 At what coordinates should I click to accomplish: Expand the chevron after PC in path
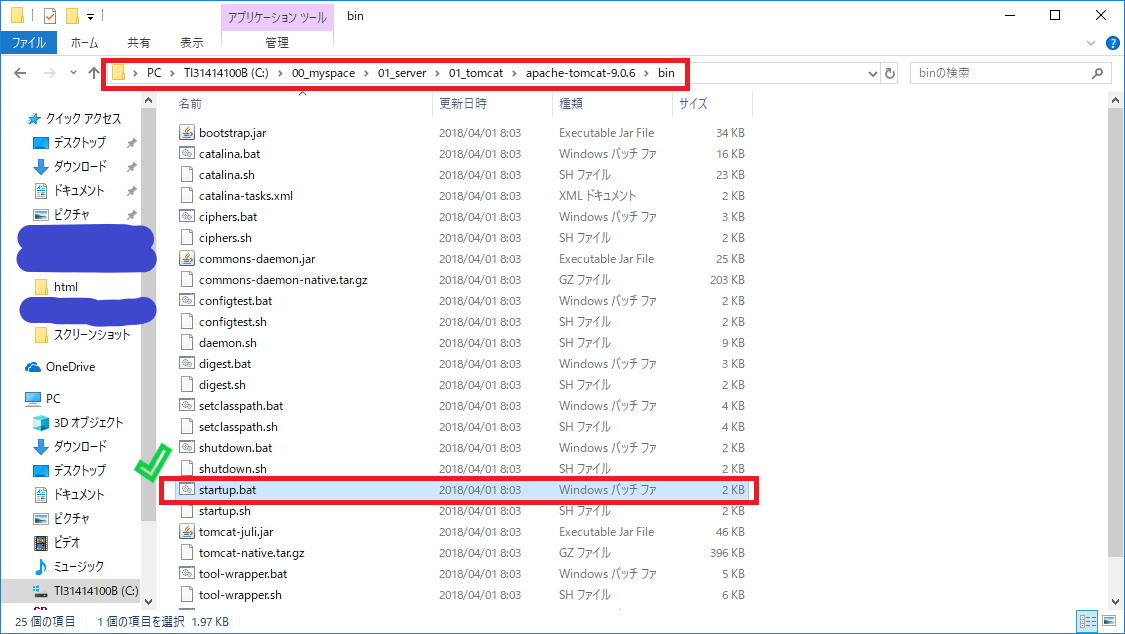click(172, 73)
